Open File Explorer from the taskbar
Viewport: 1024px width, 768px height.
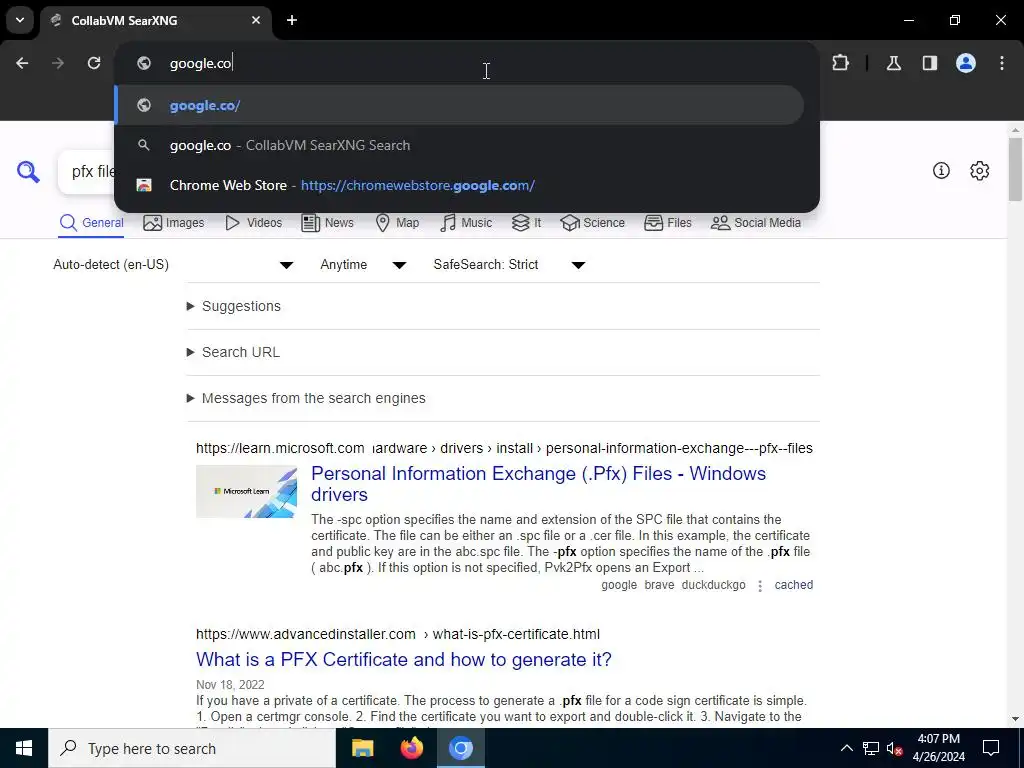coord(362,748)
